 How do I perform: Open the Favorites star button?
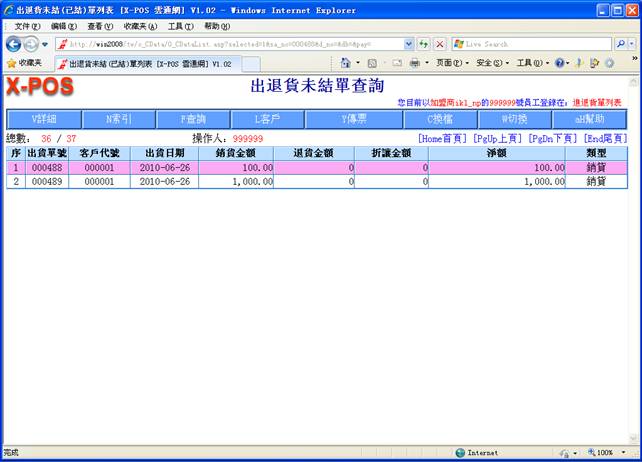pyautogui.click(x=24, y=63)
